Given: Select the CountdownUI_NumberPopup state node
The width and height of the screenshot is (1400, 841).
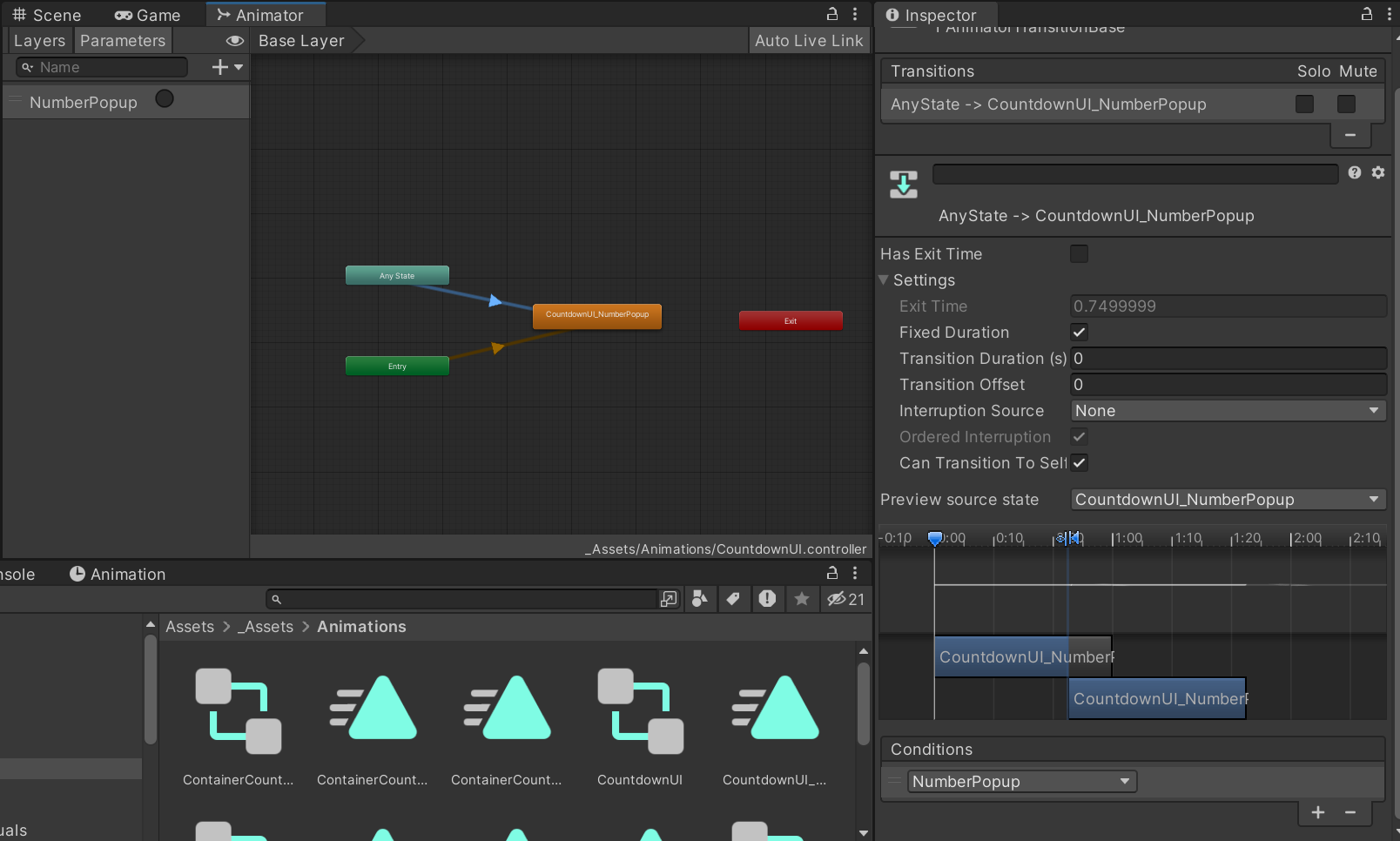Looking at the screenshot, I should click(597, 315).
